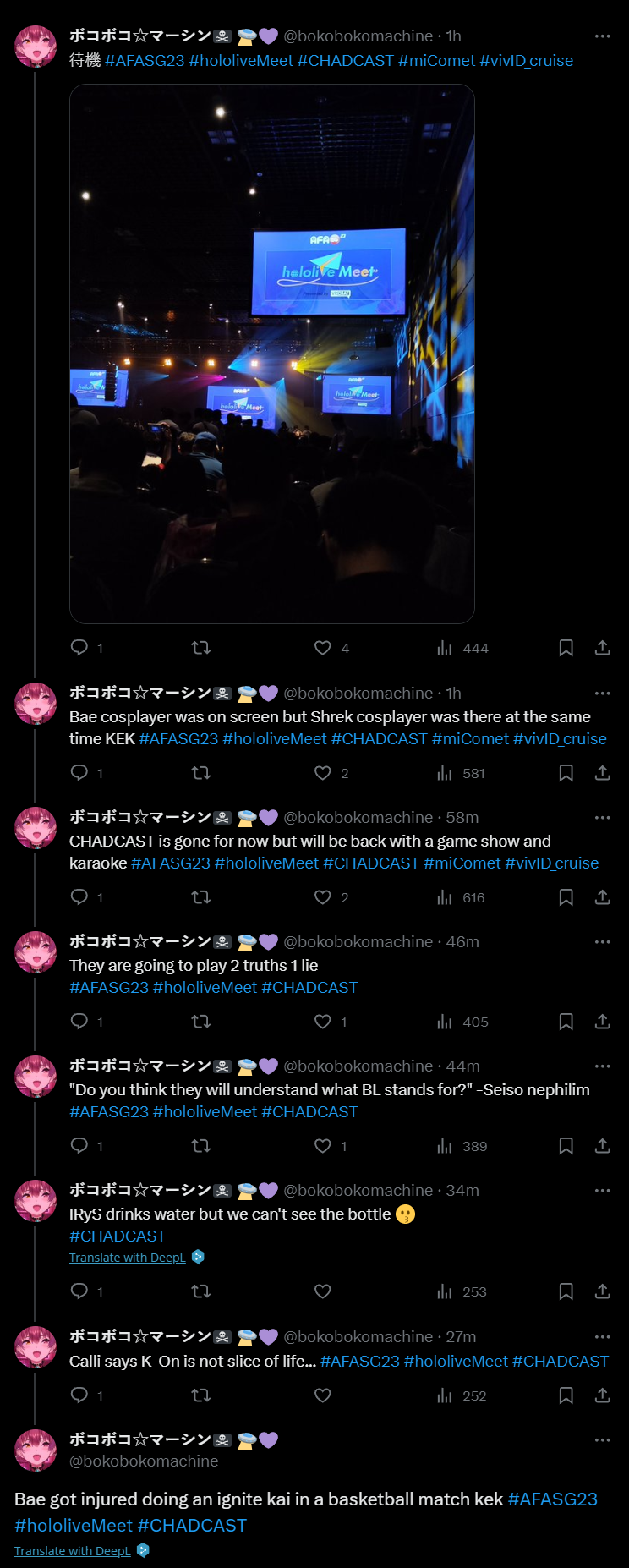The height and width of the screenshot is (1568, 629).
Task: Like the Shrek cosplayer tweet
Action: [x=323, y=773]
